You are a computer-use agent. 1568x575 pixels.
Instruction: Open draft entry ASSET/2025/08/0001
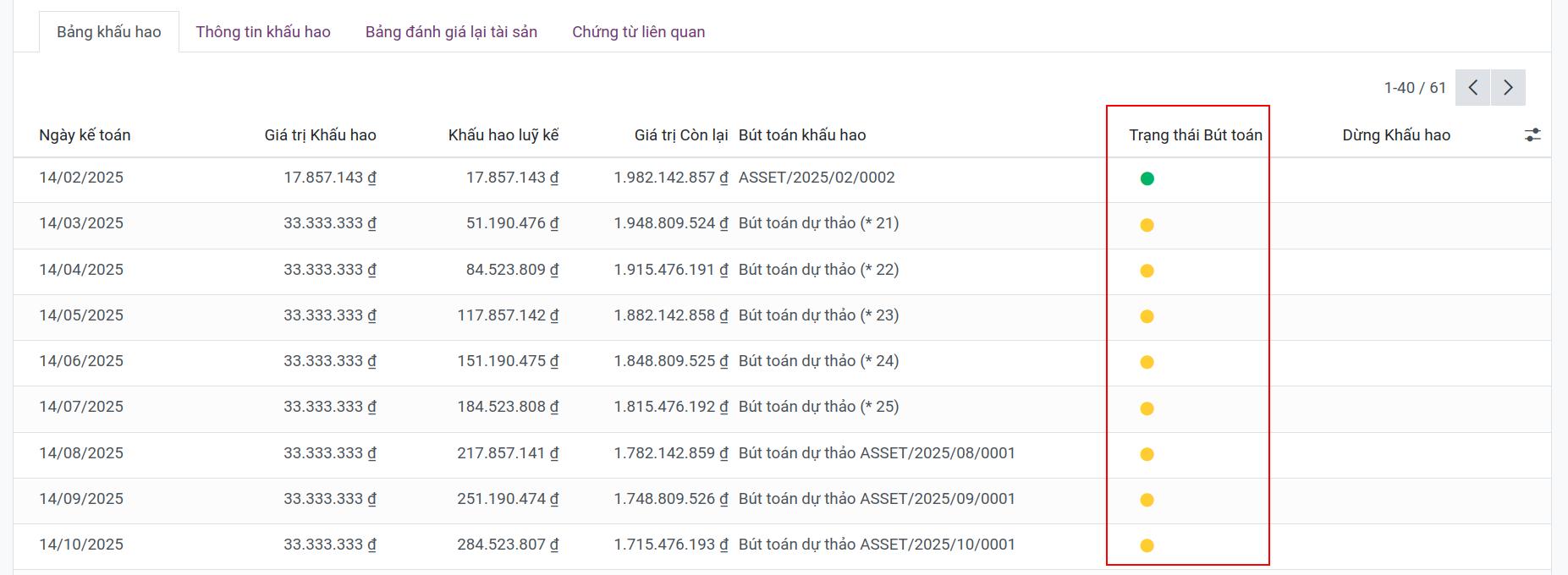877,453
